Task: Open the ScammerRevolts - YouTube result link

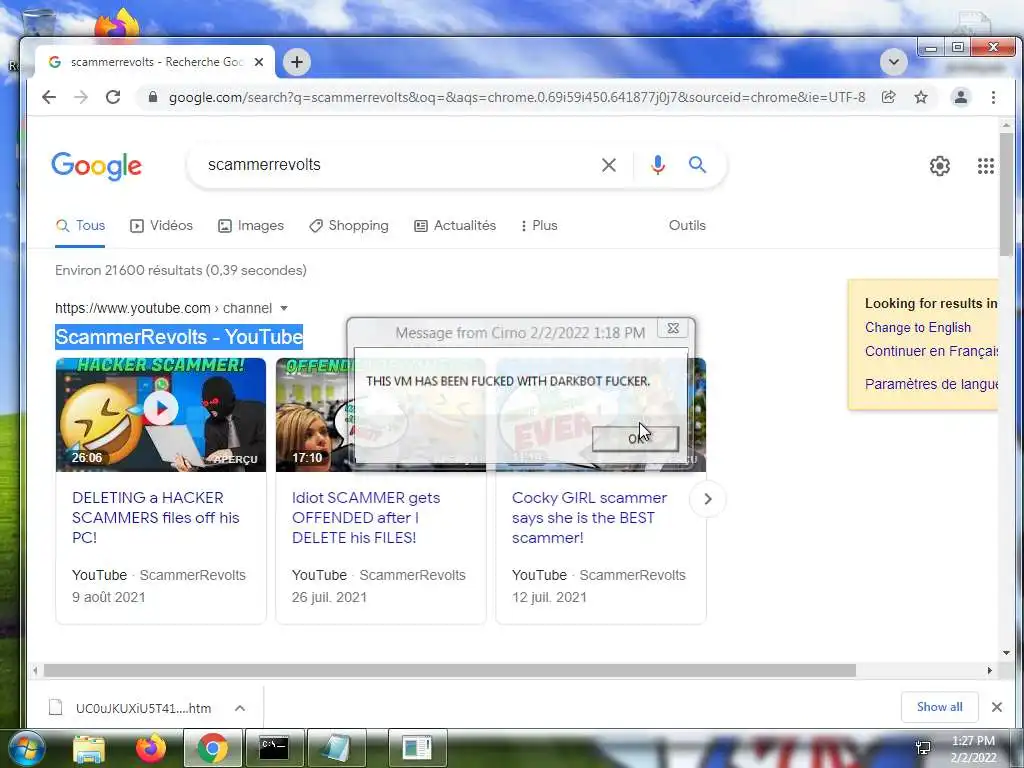Action: click(179, 337)
